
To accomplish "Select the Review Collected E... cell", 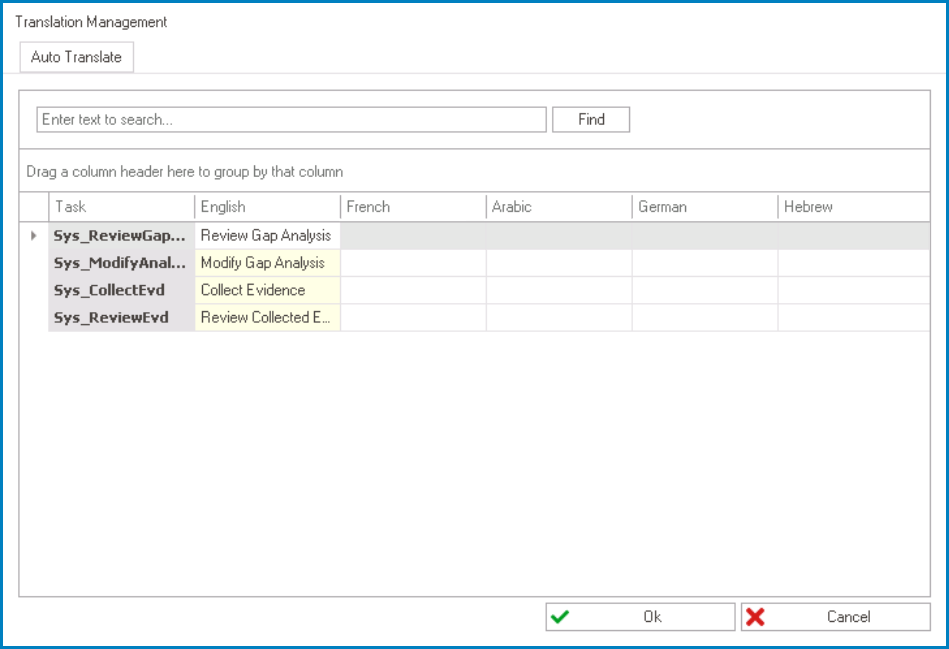I will pyautogui.click(x=266, y=317).
